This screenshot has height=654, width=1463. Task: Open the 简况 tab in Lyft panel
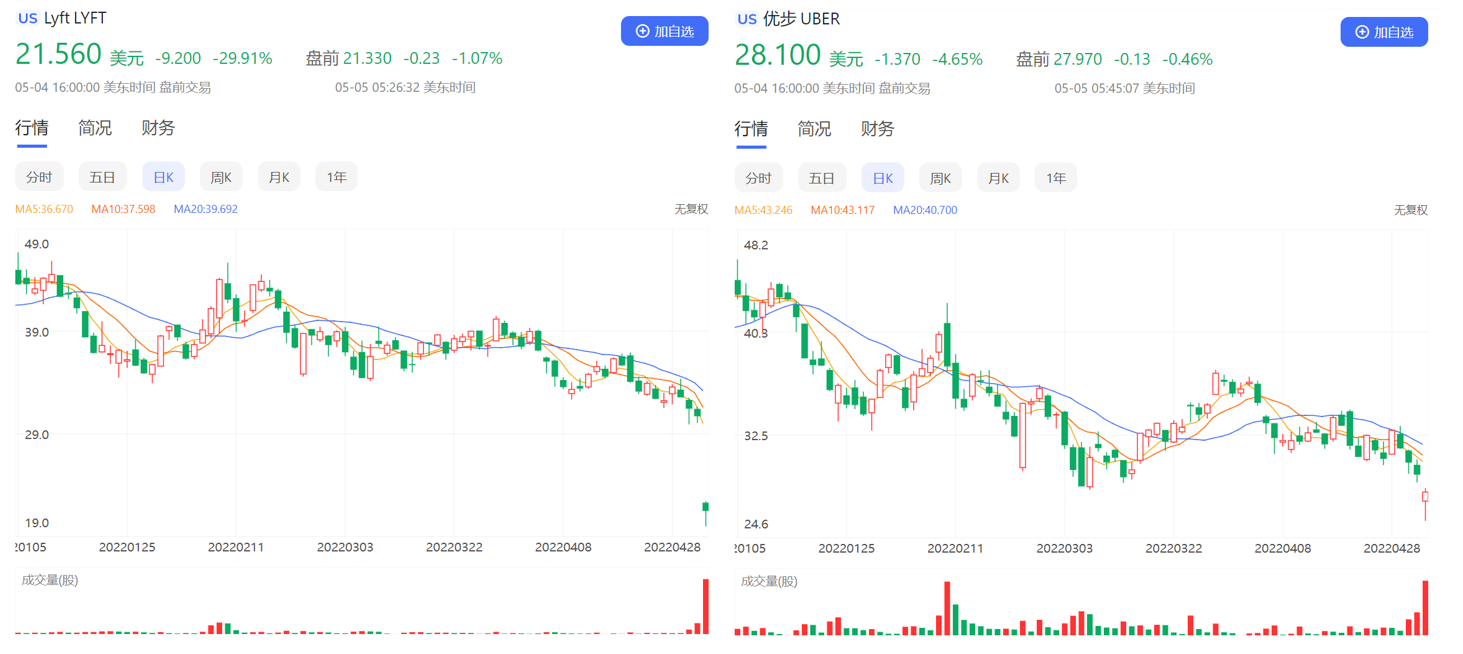[95, 128]
